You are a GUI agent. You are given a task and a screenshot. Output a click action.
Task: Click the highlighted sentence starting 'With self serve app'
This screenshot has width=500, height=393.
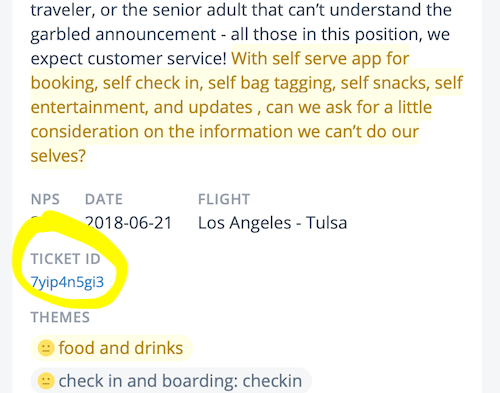coord(247,107)
